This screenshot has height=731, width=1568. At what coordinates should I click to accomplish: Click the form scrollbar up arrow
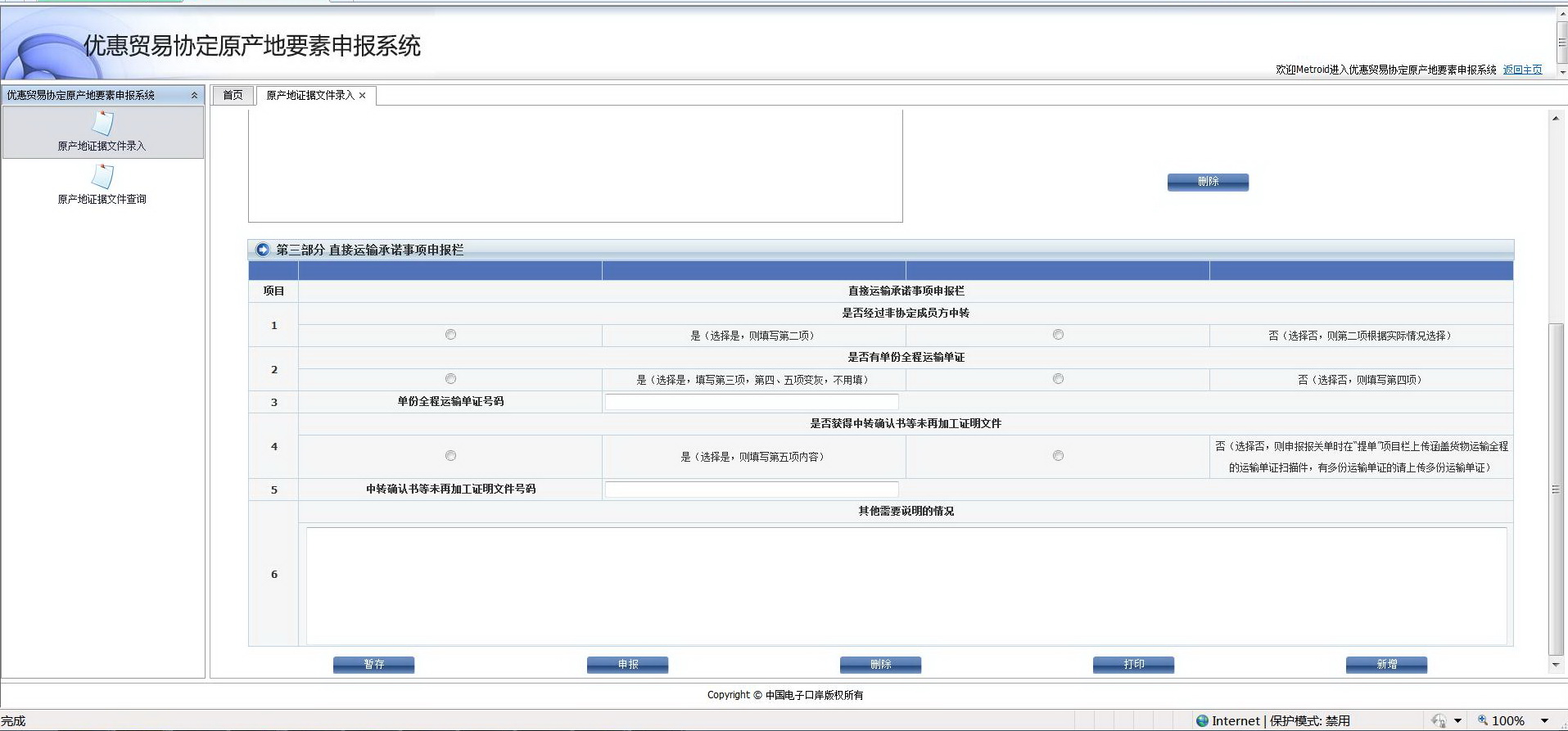(x=1556, y=119)
